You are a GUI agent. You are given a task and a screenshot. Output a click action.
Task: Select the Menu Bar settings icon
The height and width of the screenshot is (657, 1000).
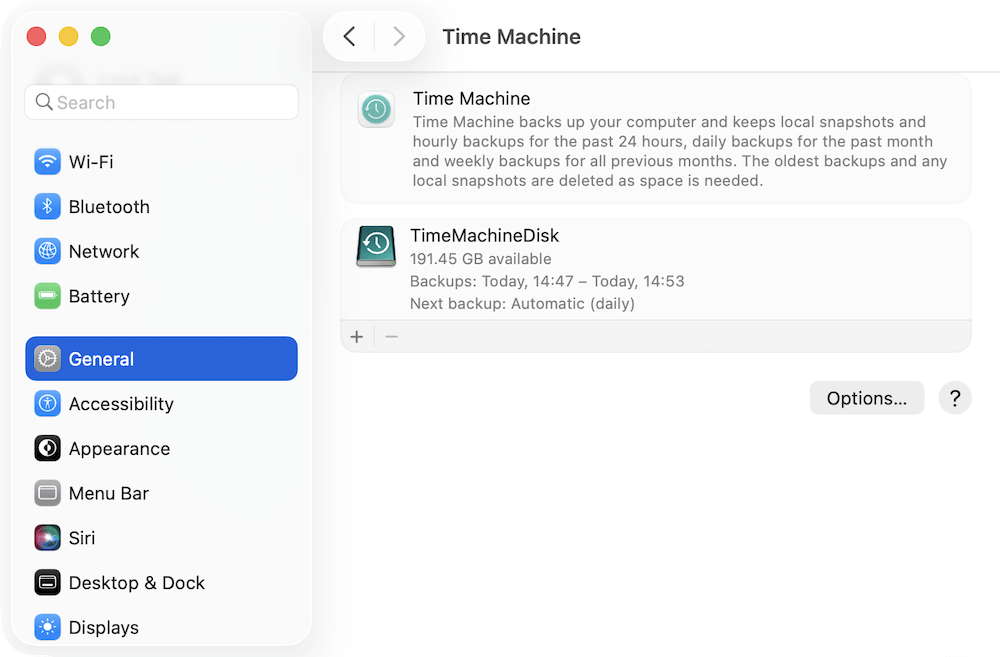click(47, 493)
